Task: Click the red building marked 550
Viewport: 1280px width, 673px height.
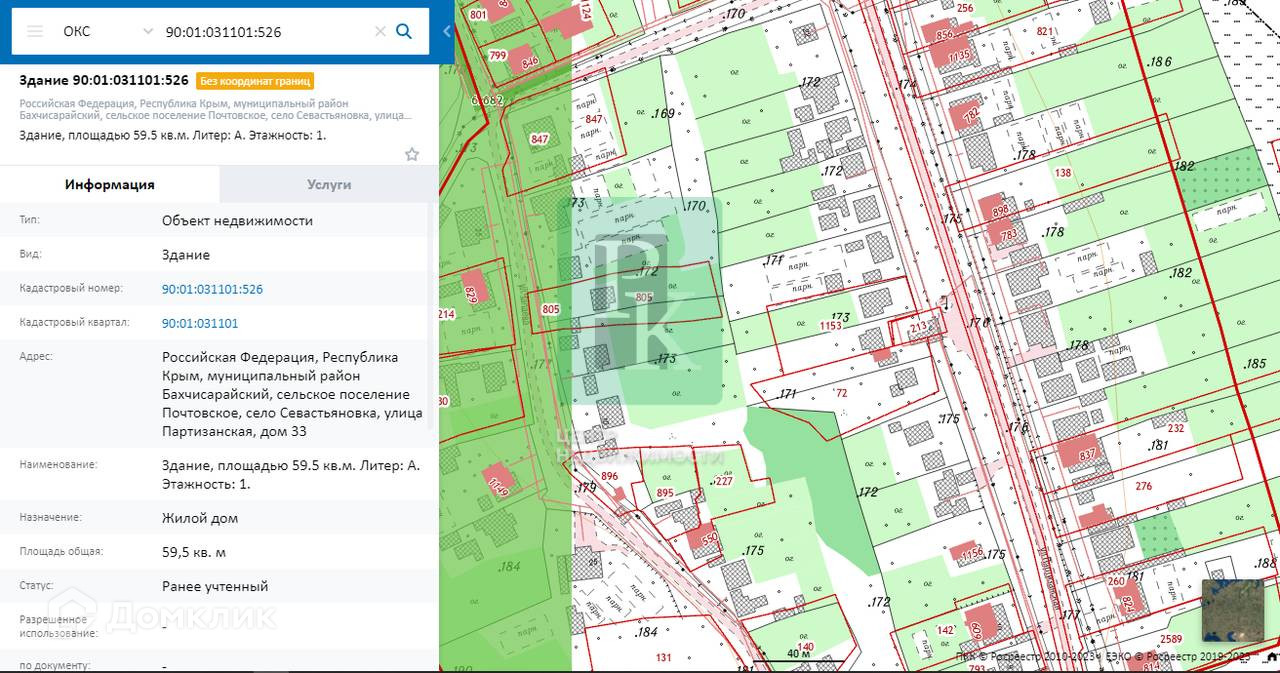Action: point(702,538)
